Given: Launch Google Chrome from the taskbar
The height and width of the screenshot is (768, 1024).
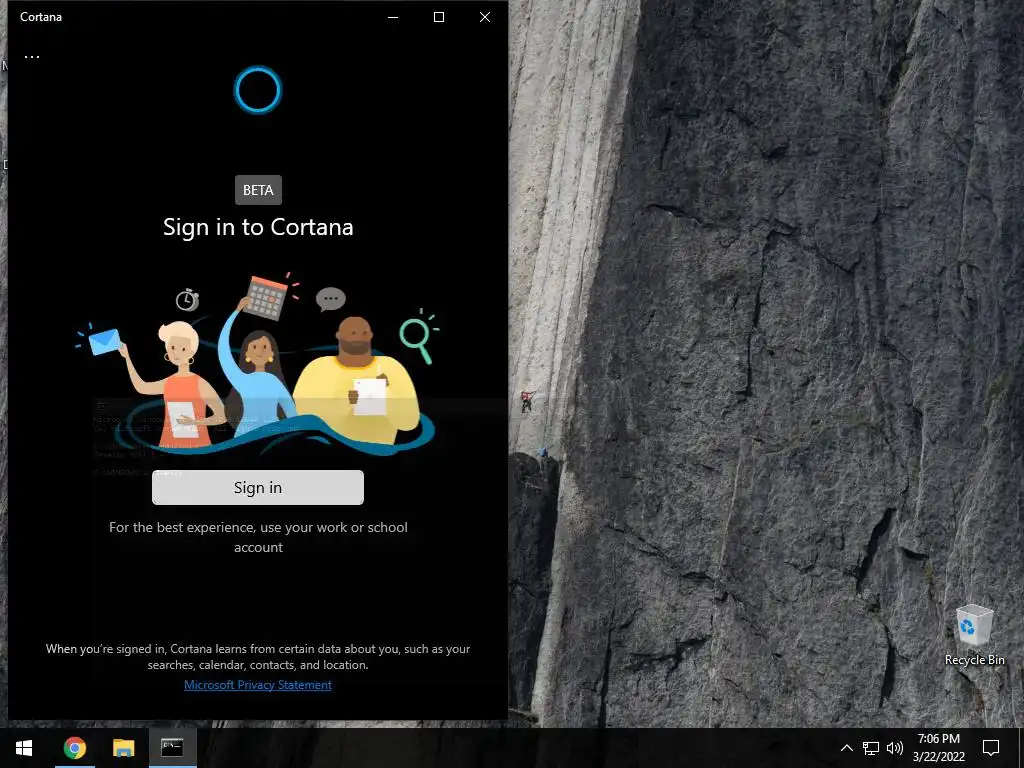Looking at the screenshot, I should tap(74, 748).
